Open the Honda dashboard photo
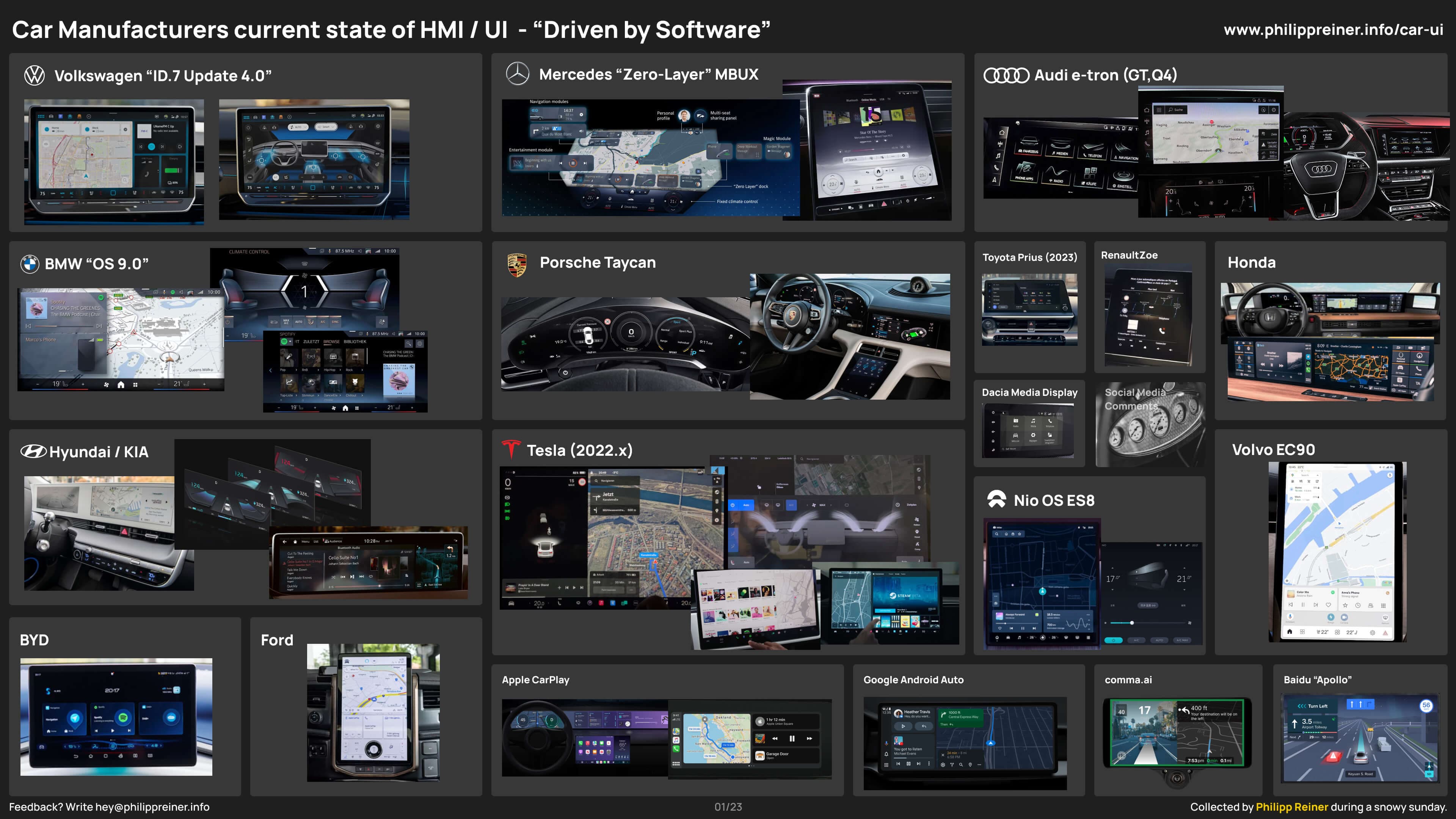 click(x=1330, y=311)
